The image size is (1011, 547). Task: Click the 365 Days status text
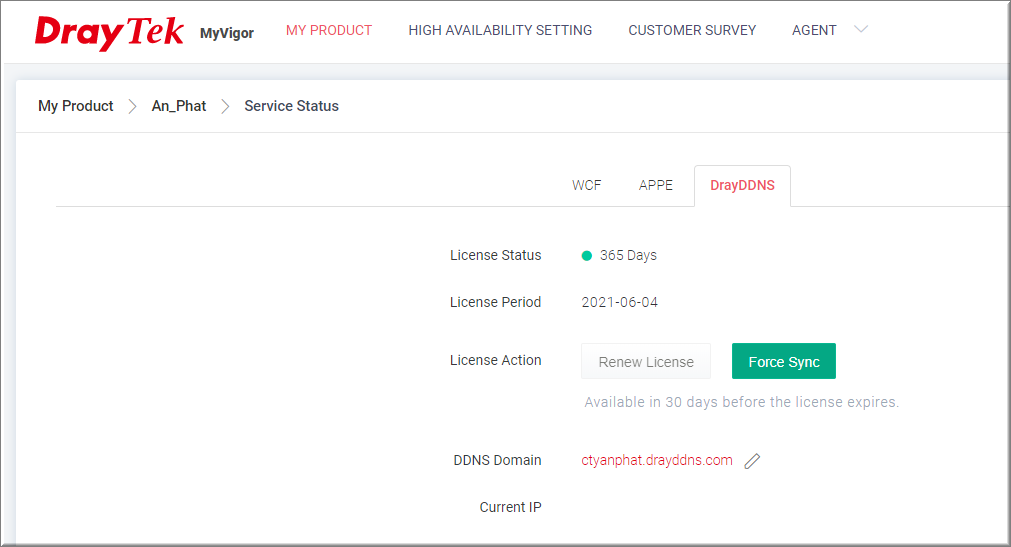click(x=628, y=256)
